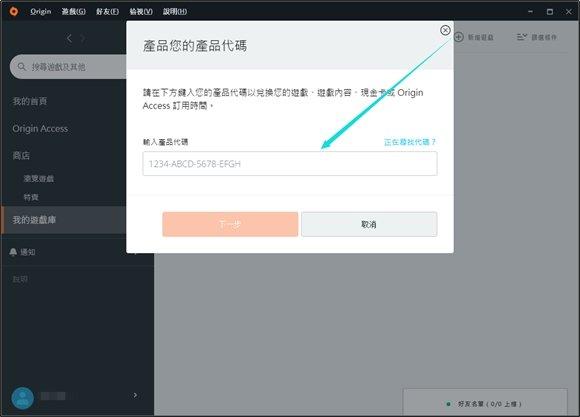Open the 遊戲(G) menu
Image resolution: width=580 pixels, height=417 pixels.
click(x=74, y=11)
